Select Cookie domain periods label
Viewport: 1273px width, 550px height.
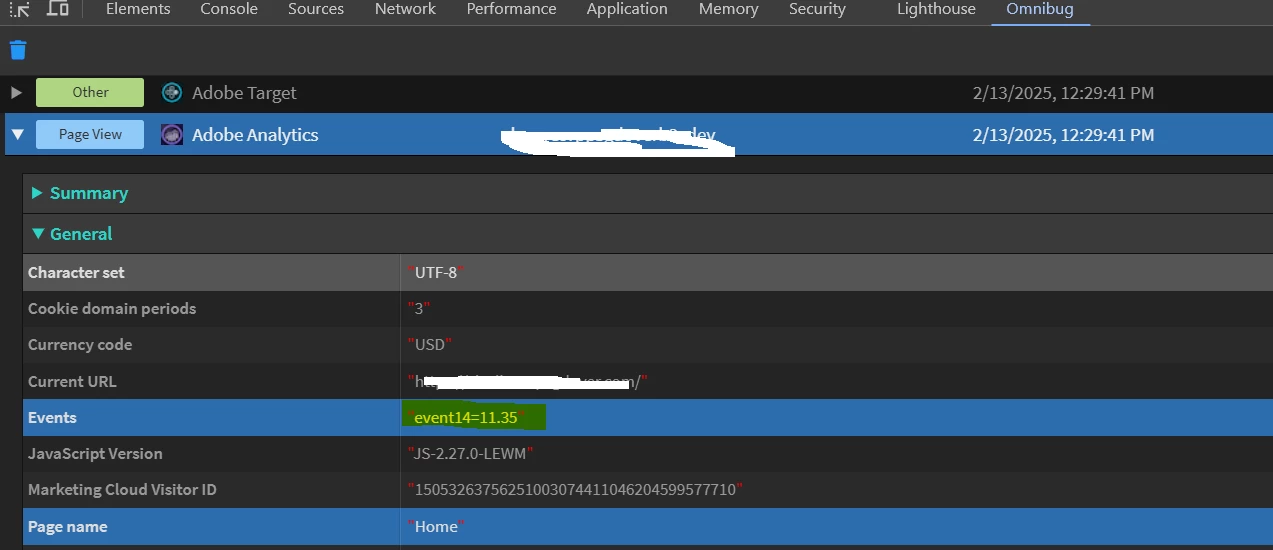112,309
